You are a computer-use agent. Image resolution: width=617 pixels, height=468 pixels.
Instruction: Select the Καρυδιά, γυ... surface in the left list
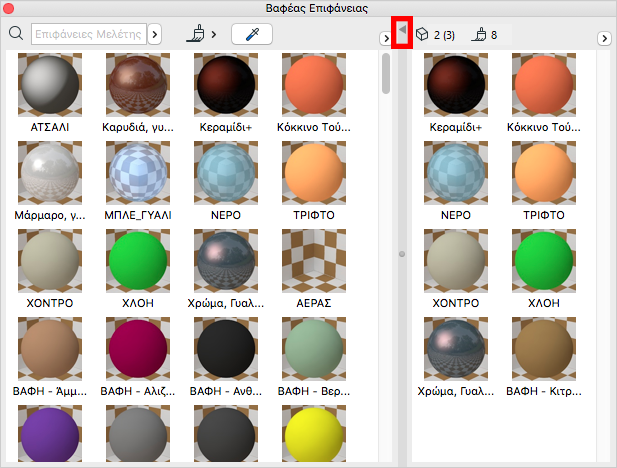pyautogui.click(x=138, y=85)
